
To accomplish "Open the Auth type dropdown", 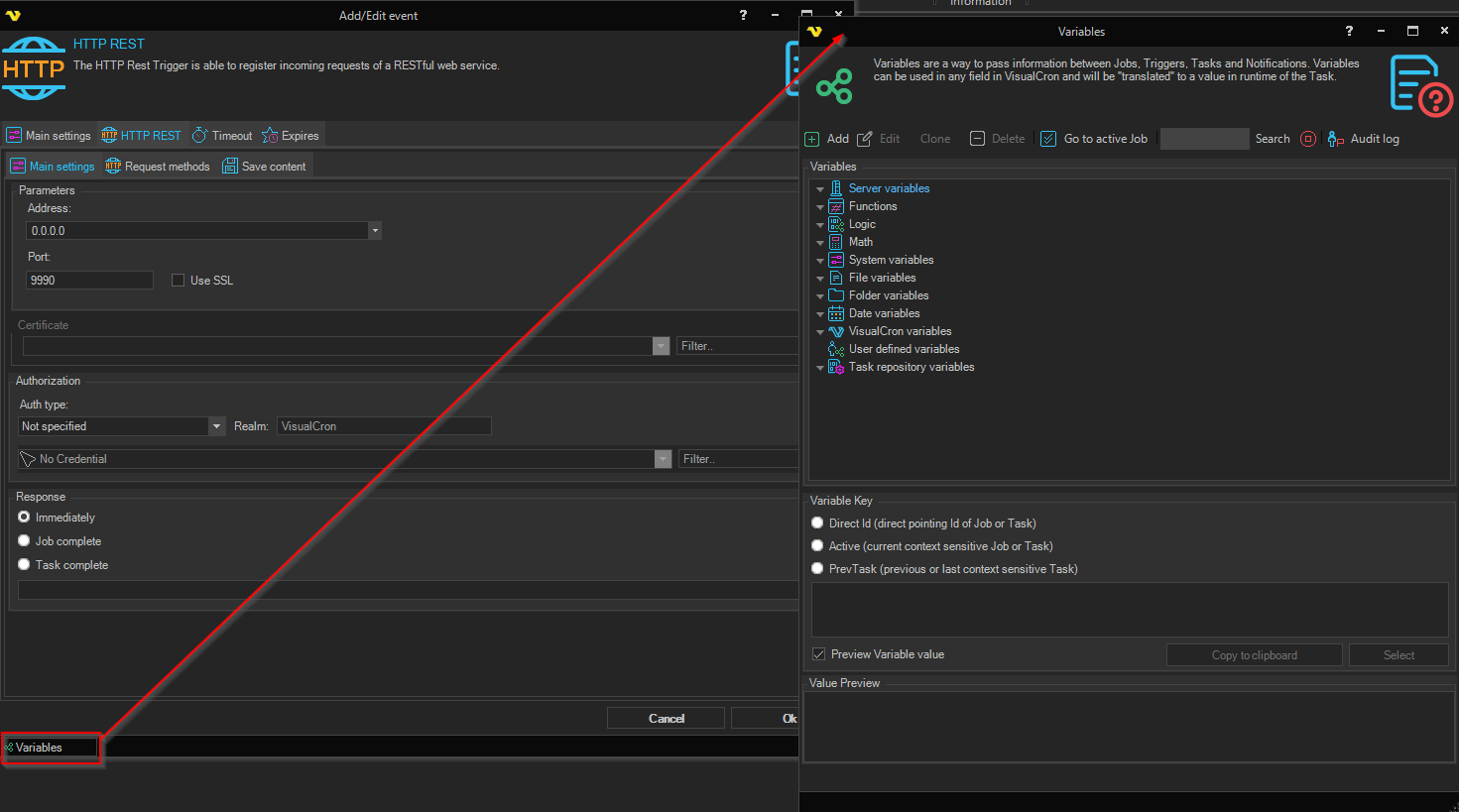I will coord(217,426).
